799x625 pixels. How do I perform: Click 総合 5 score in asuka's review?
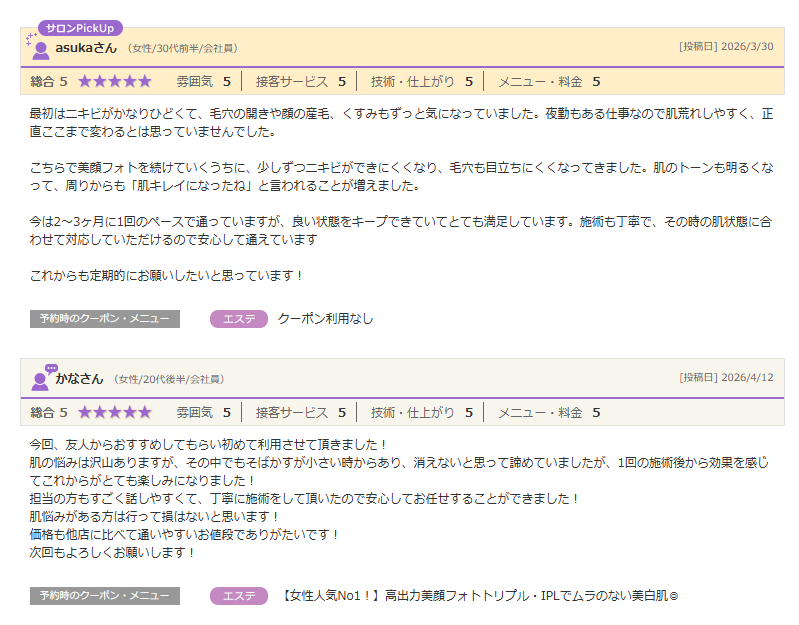pos(49,81)
